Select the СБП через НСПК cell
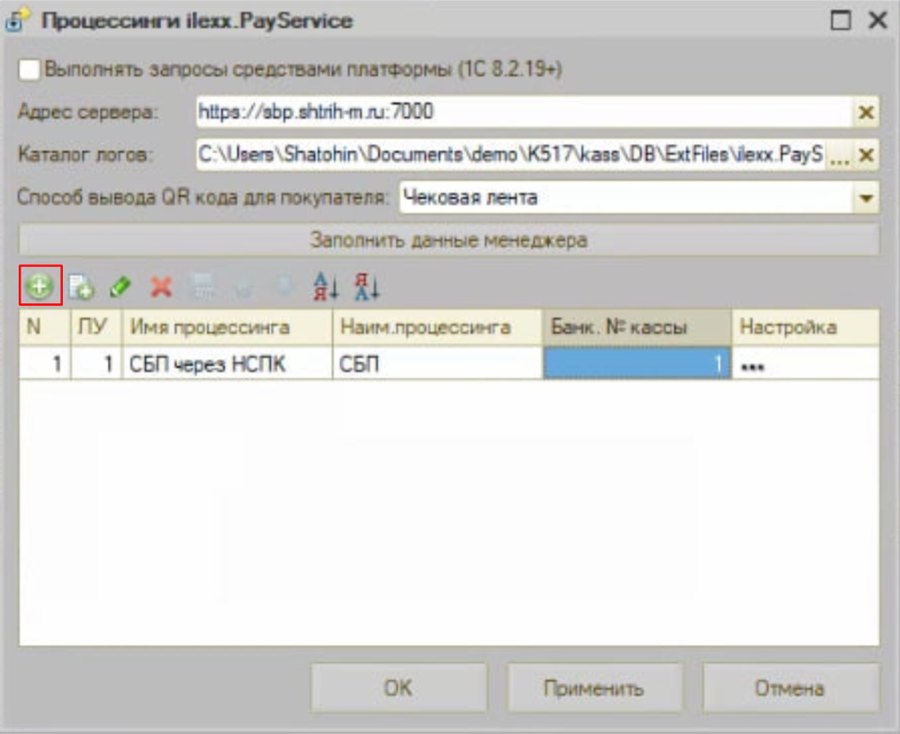Viewport: 900px width, 734px height. click(227, 363)
